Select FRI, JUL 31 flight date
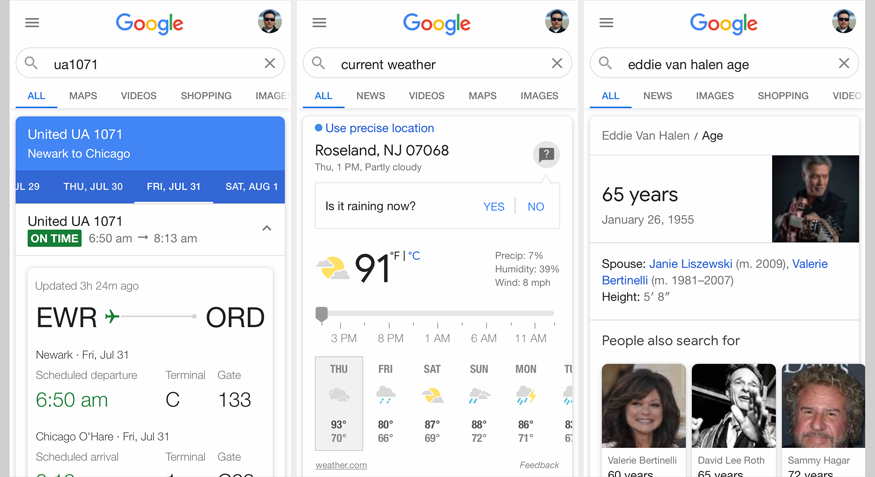Viewport: 875px width, 477px height. point(174,187)
